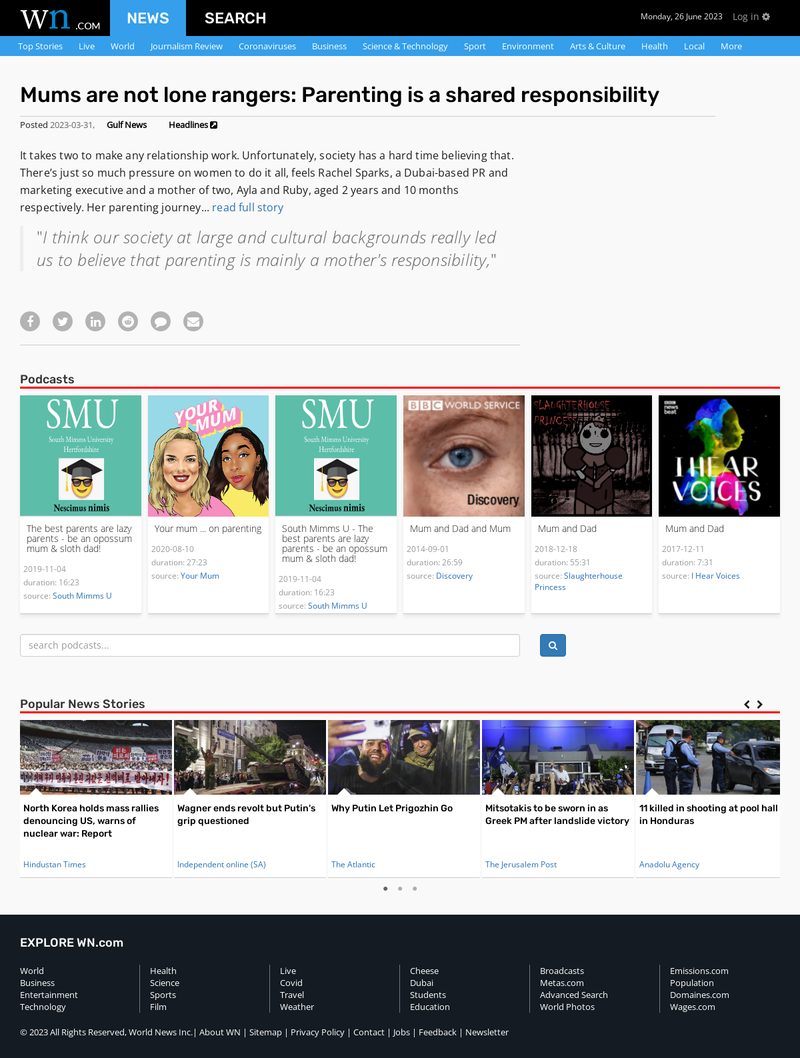
Task: Open Why Putin Let Prigozhin Go
Action: pos(392,808)
